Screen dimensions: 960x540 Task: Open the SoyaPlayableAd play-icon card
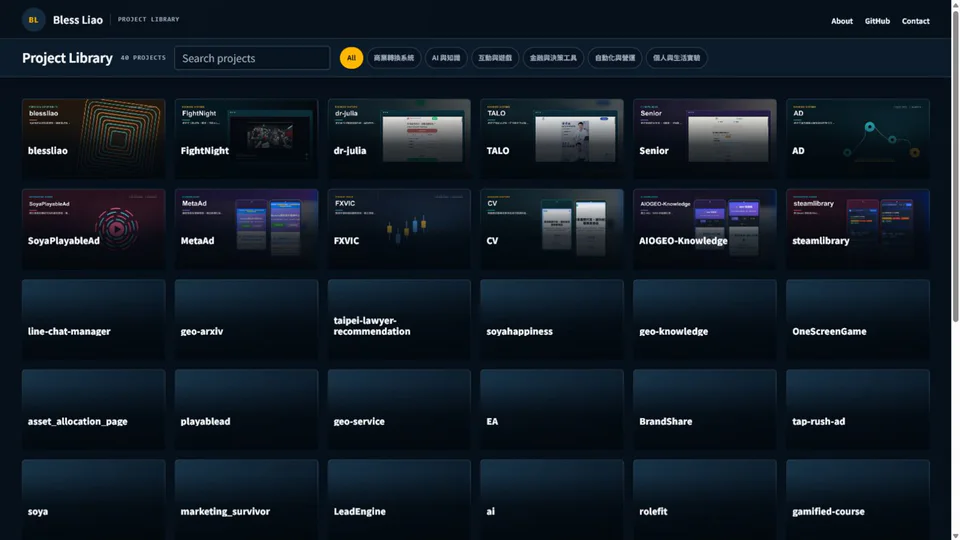pos(94,229)
